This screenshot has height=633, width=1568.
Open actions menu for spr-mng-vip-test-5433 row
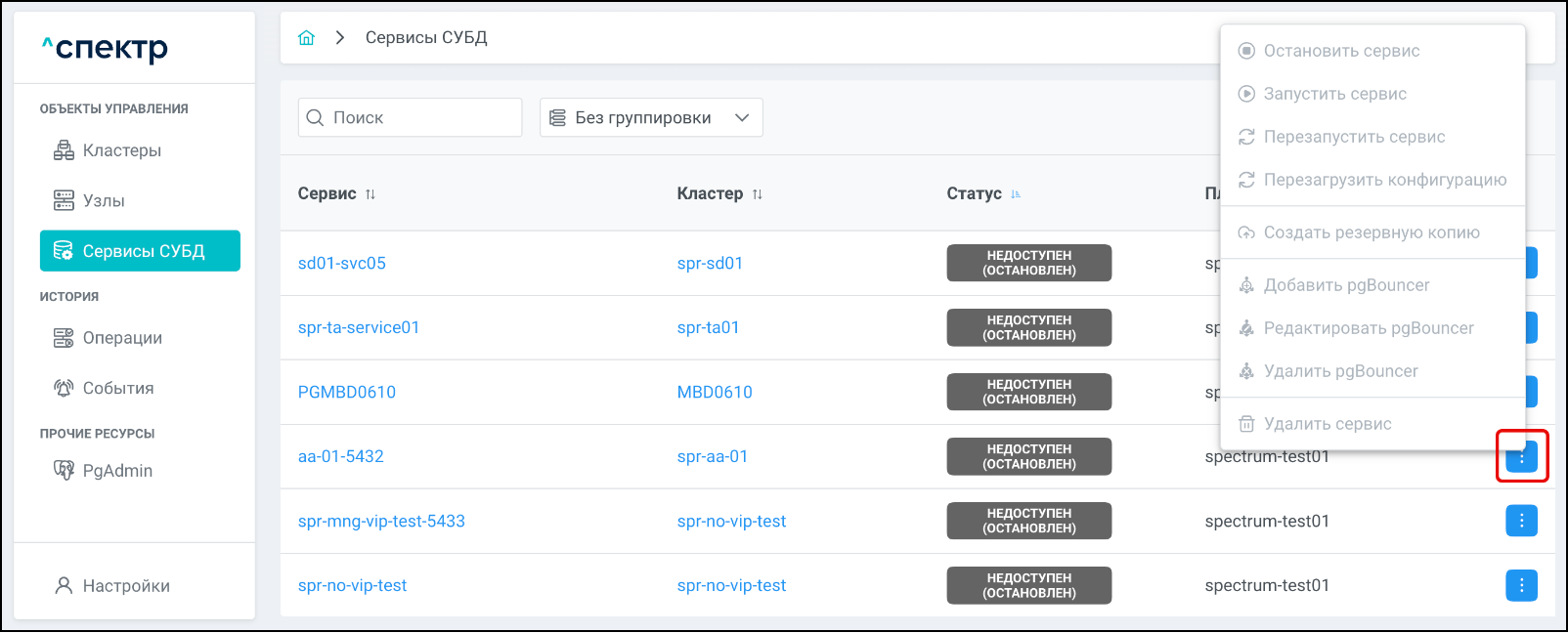coord(1521,522)
